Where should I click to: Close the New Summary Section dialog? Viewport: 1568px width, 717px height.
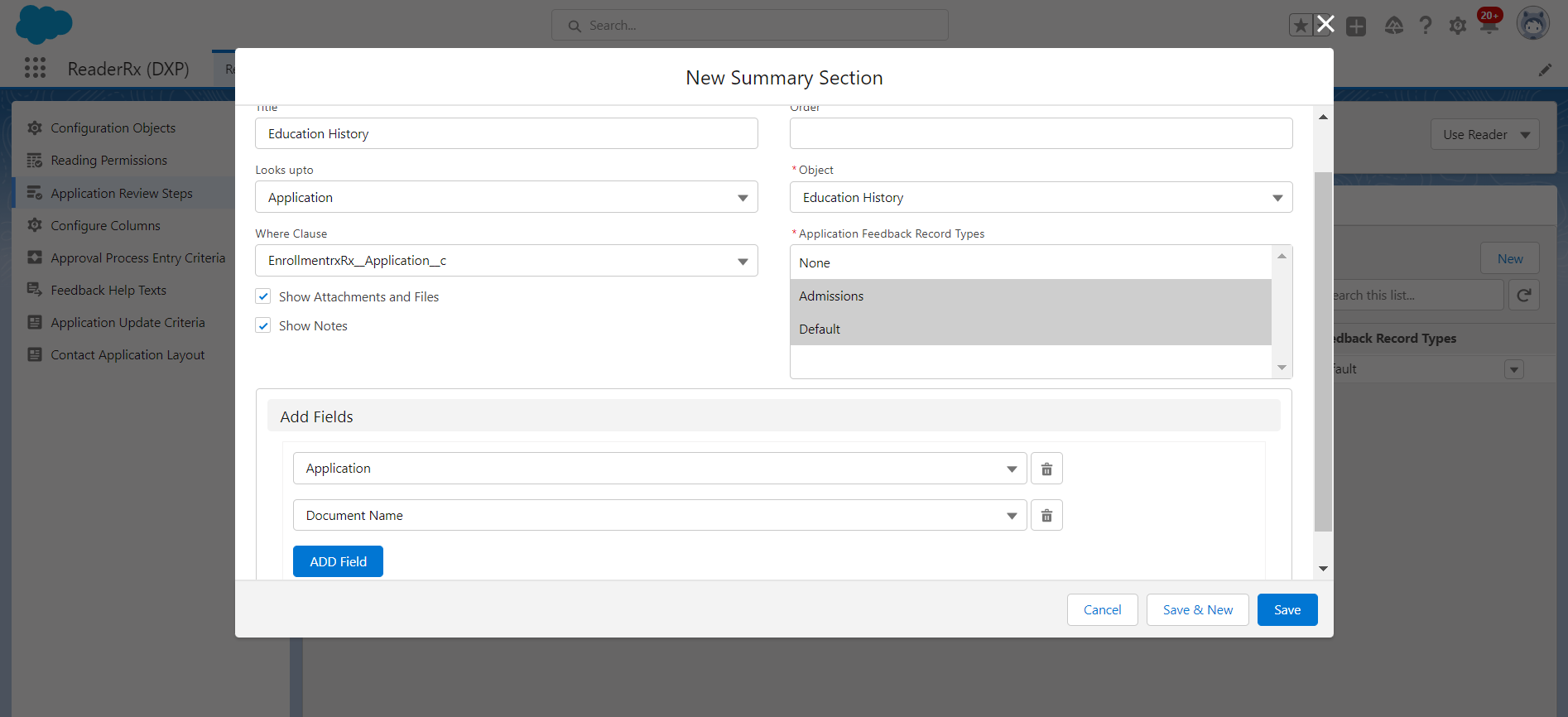pos(1325,24)
